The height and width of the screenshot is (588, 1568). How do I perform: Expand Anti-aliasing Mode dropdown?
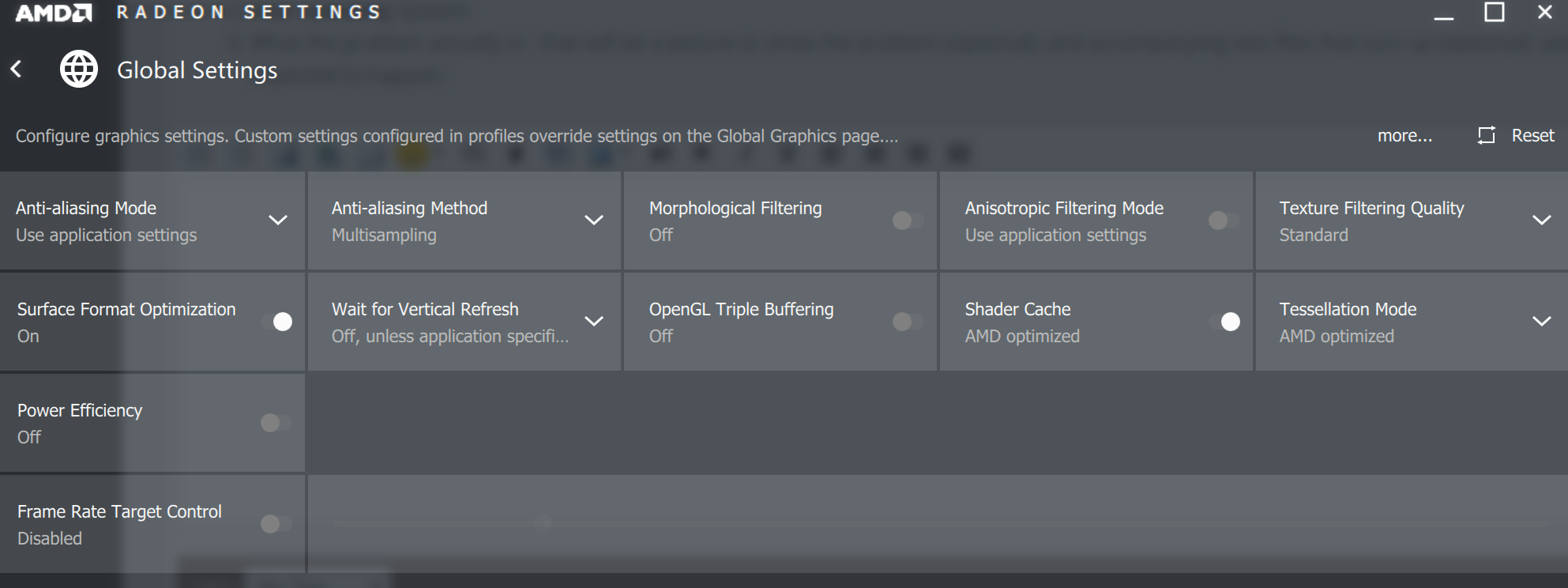click(278, 220)
